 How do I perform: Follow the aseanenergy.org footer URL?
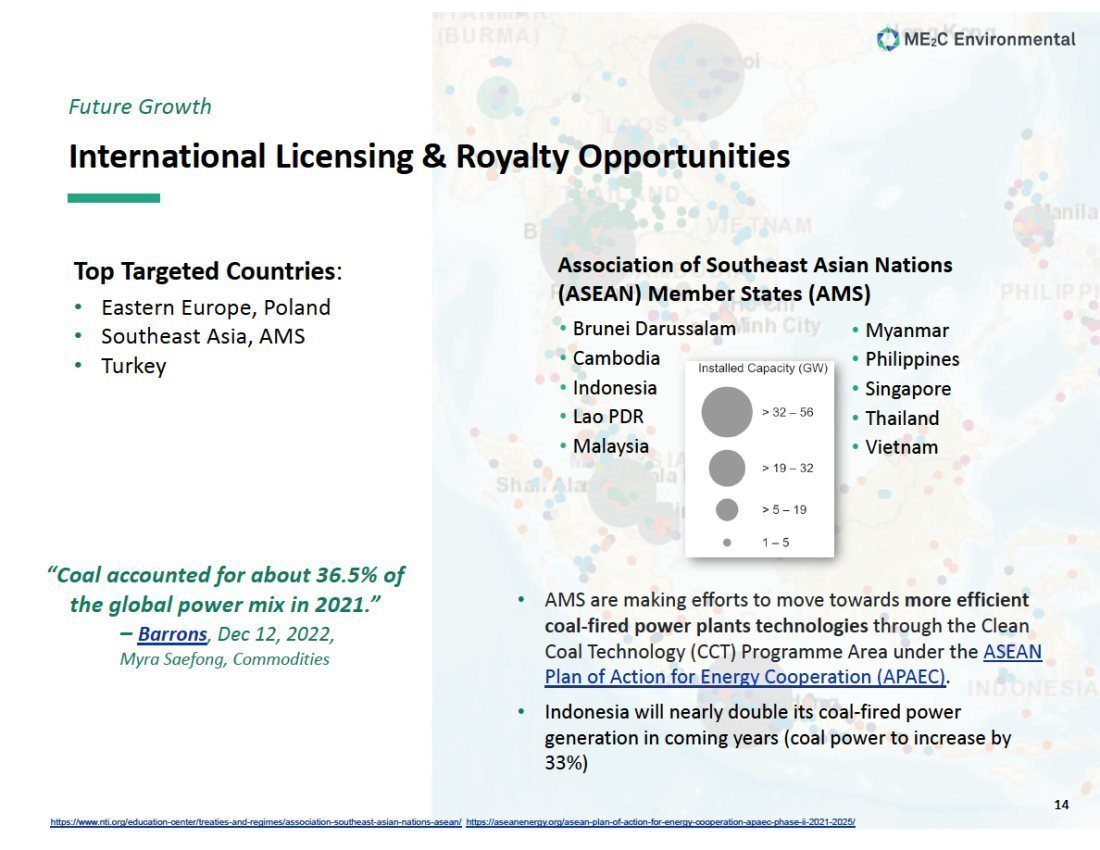[660, 822]
